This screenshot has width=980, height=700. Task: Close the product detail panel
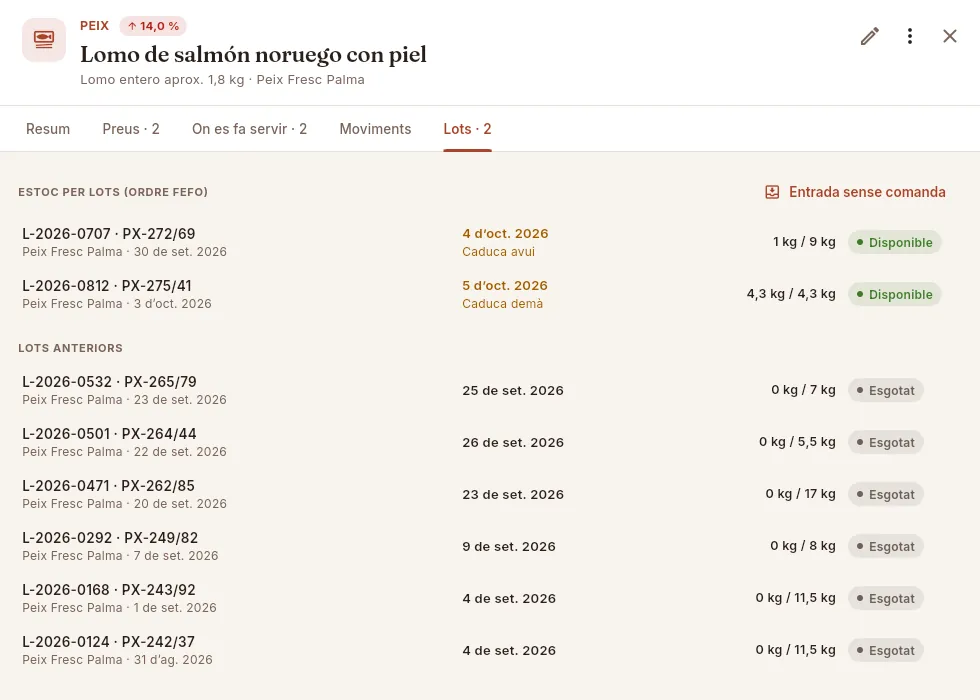tap(949, 36)
